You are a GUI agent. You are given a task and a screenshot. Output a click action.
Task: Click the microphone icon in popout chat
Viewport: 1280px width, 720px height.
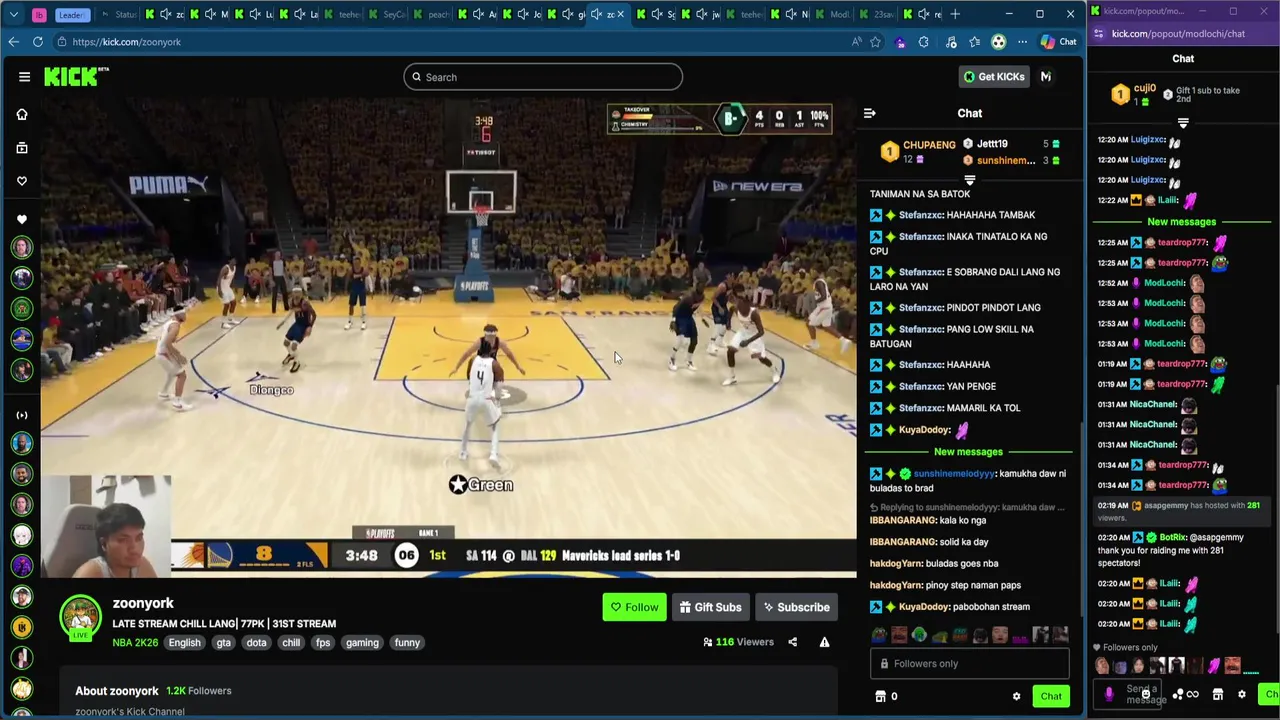1108,694
